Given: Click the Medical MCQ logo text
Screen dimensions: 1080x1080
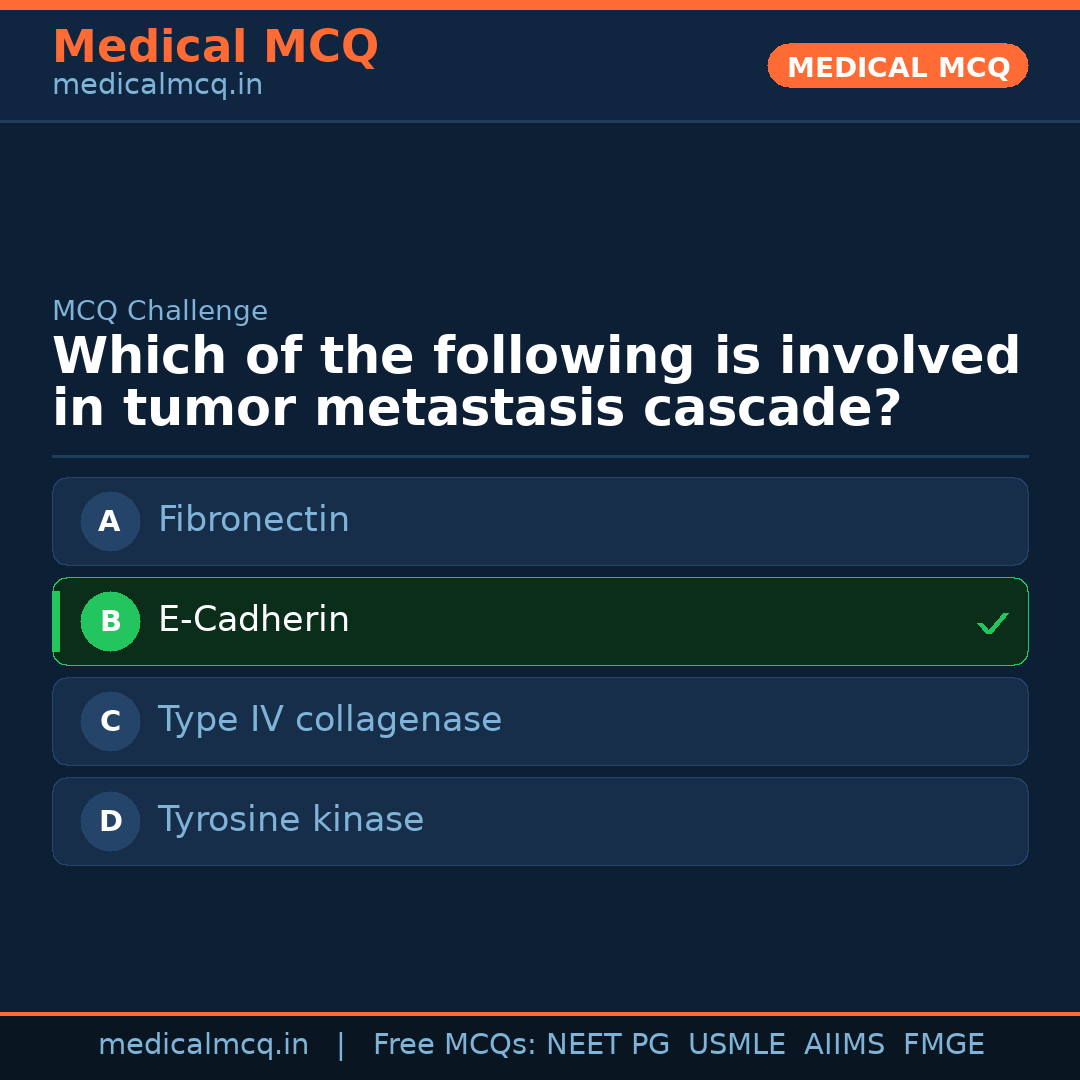Looking at the screenshot, I should pyautogui.click(x=215, y=46).
